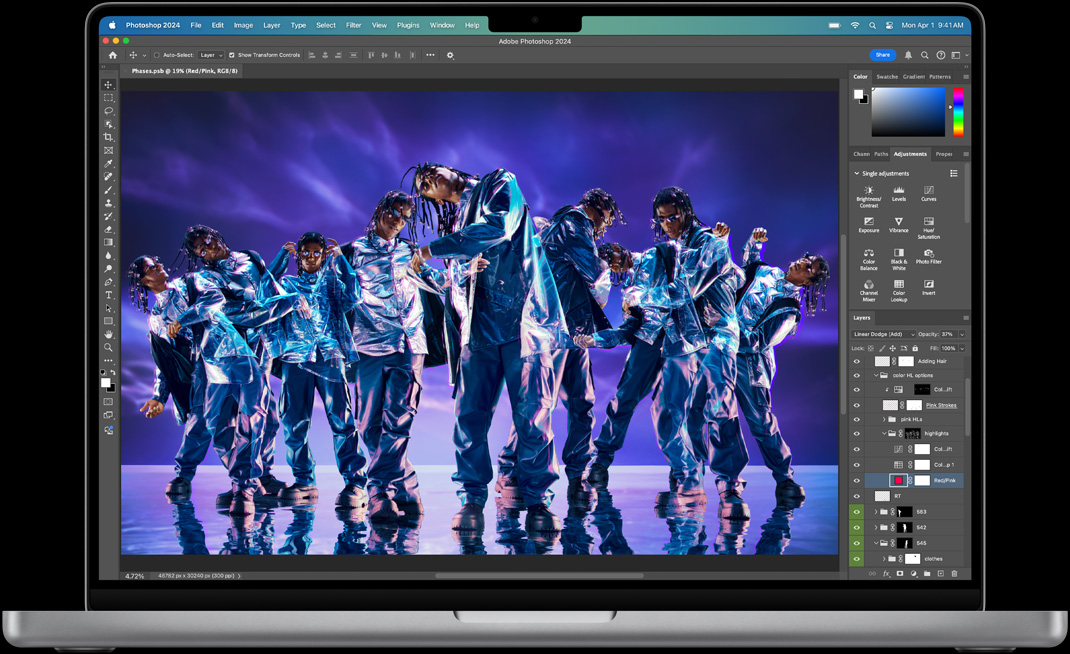
Task: Apply a Black & White adjustment
Action: coord(898,255)
